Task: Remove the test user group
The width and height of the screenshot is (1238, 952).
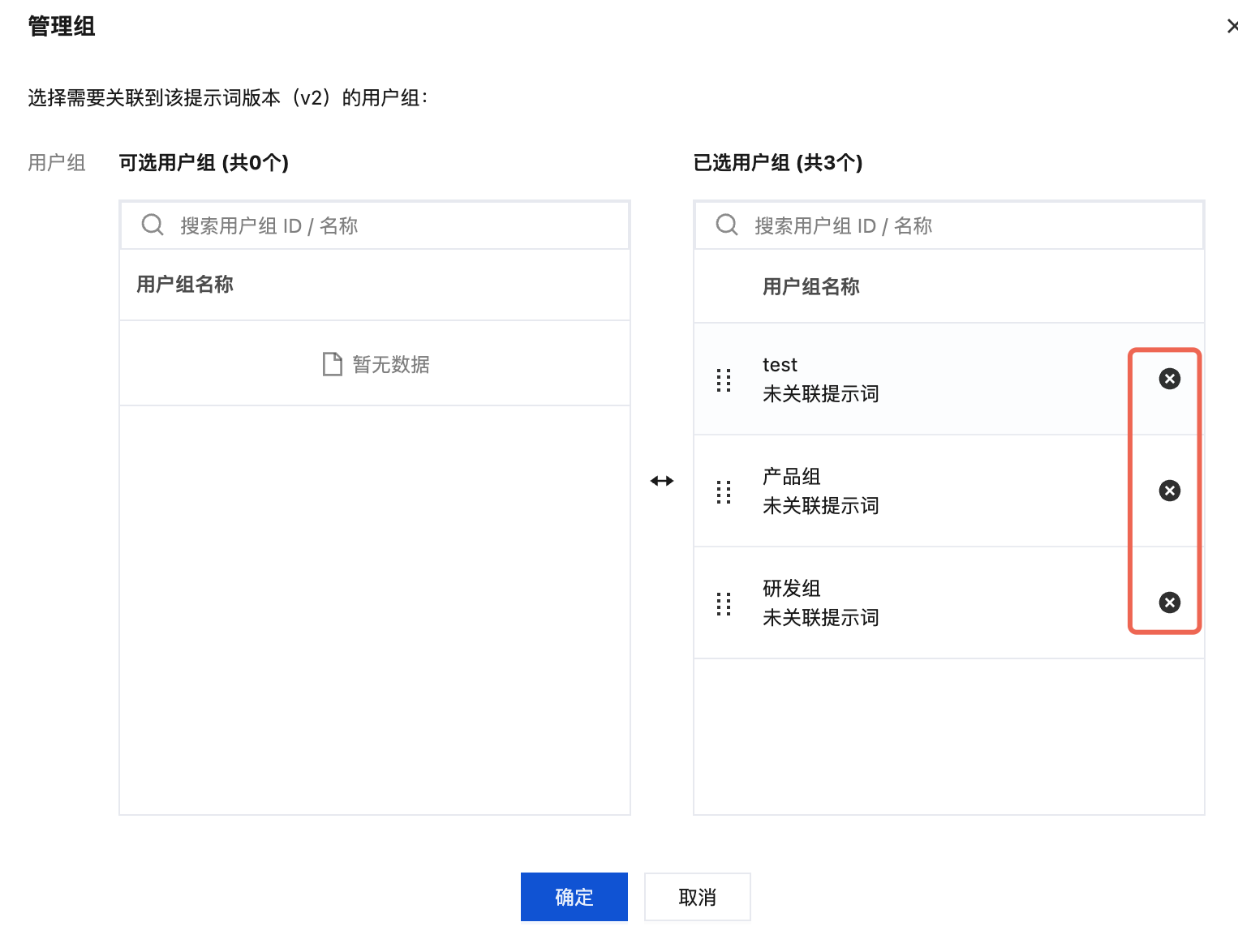Action: point(1169,379)
